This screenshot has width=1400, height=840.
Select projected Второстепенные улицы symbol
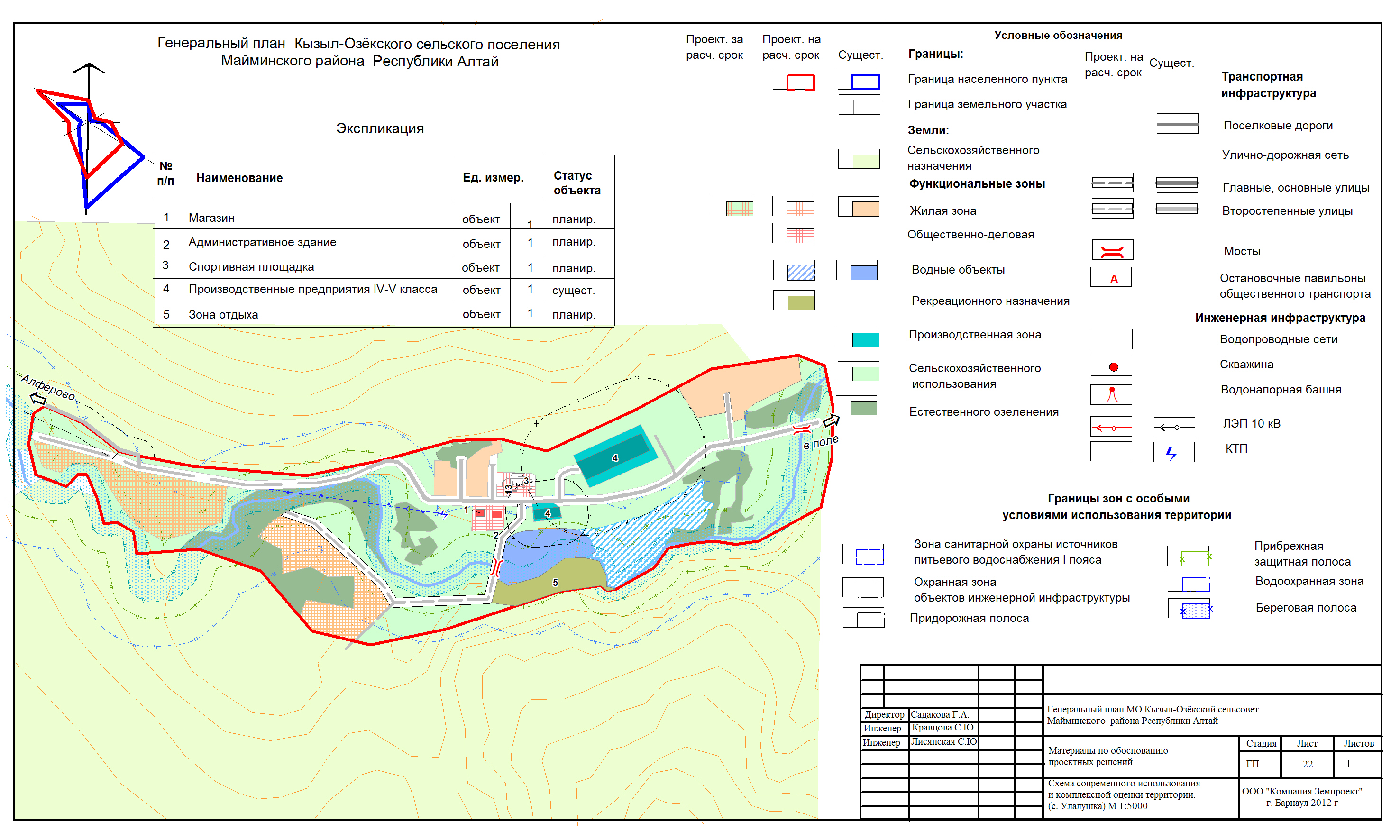pyautogui.click(x=1112, y=208)
